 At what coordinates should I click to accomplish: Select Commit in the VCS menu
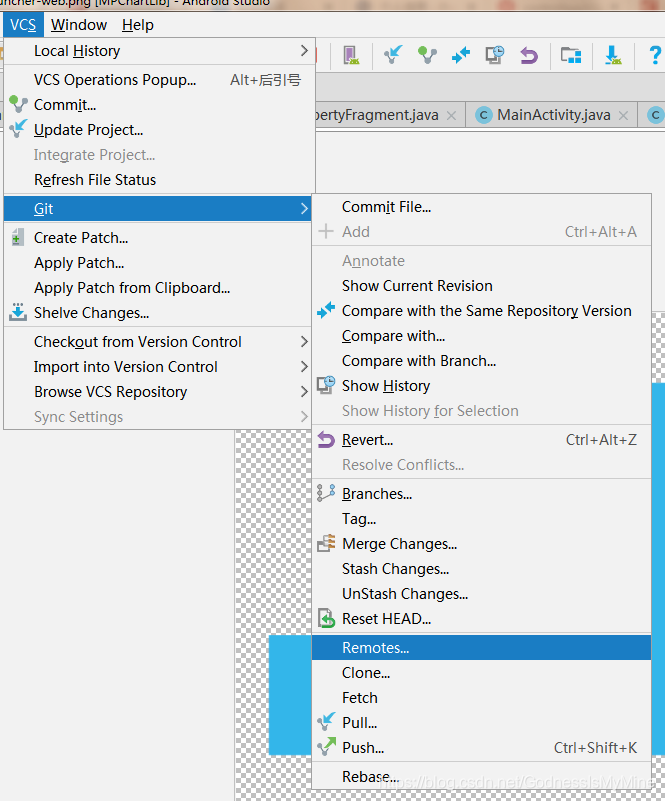[159, 105]
